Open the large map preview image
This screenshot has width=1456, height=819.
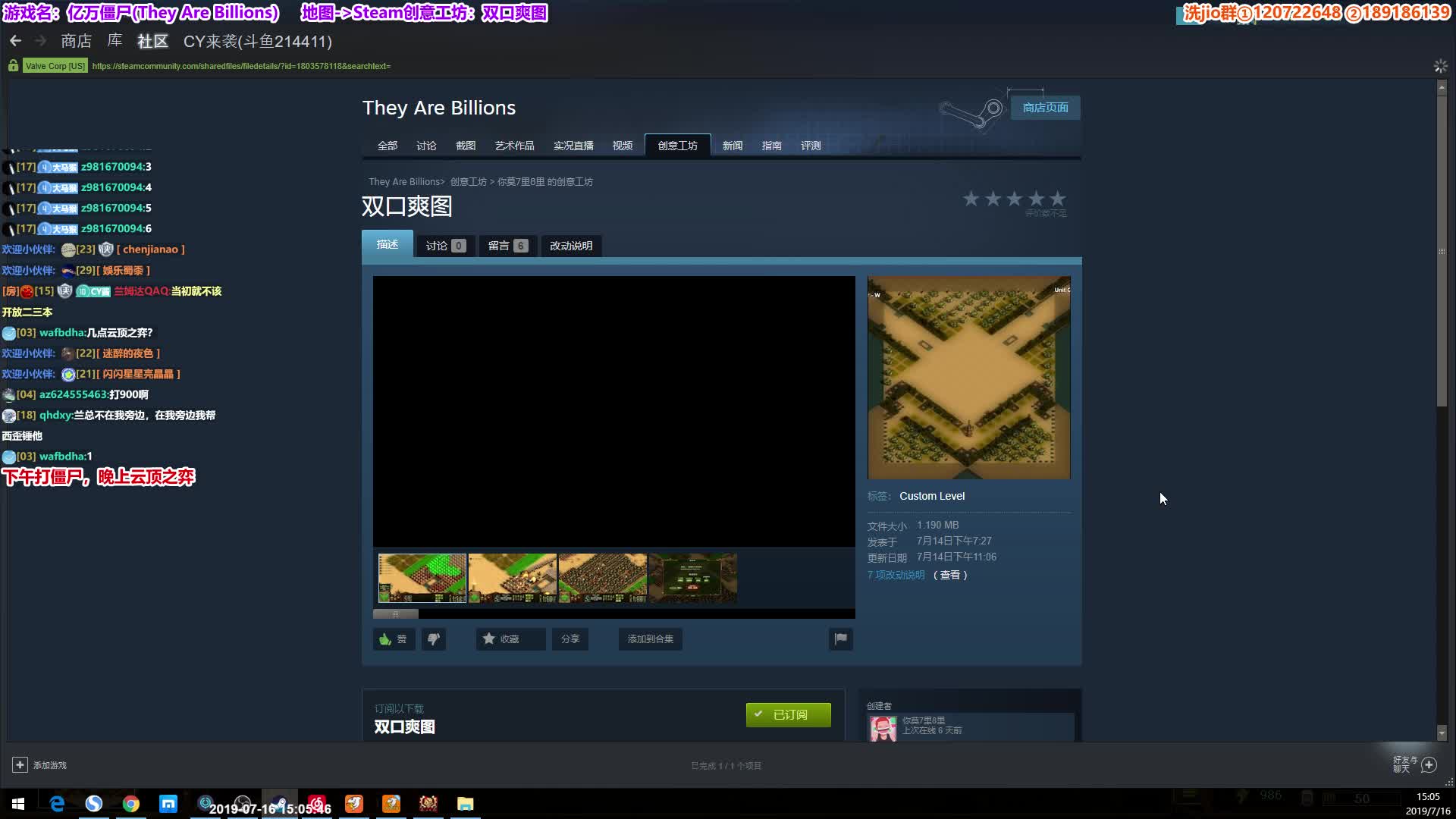pyautogui.click(x=969, y=378)
